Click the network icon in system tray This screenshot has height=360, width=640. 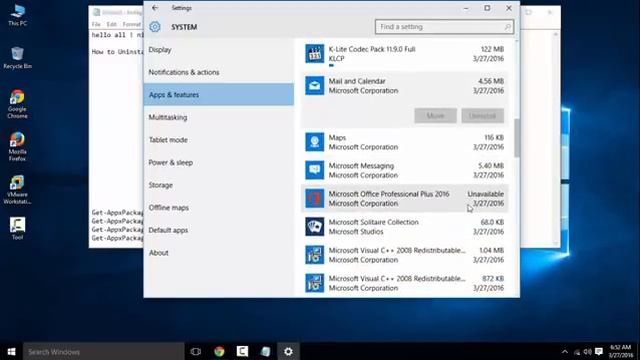pyautogui.click(x=577, y=352)
